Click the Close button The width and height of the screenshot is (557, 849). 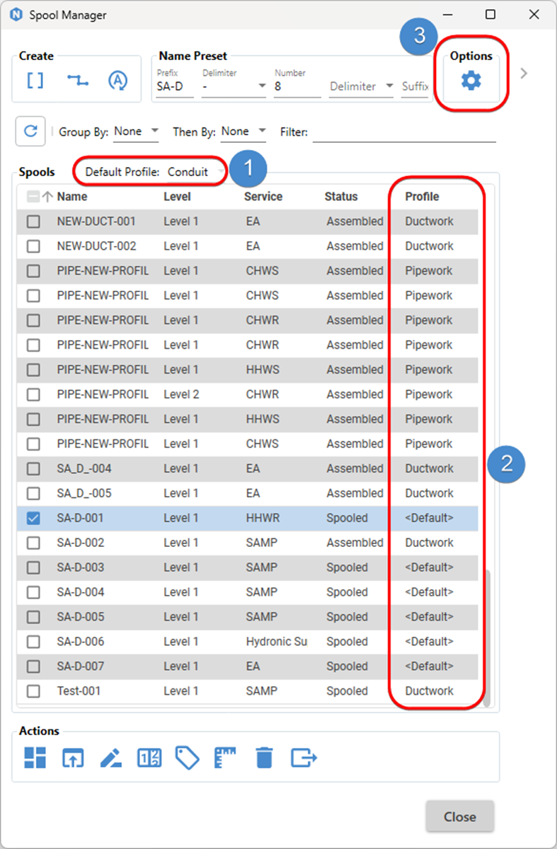[x=460, y=817]
